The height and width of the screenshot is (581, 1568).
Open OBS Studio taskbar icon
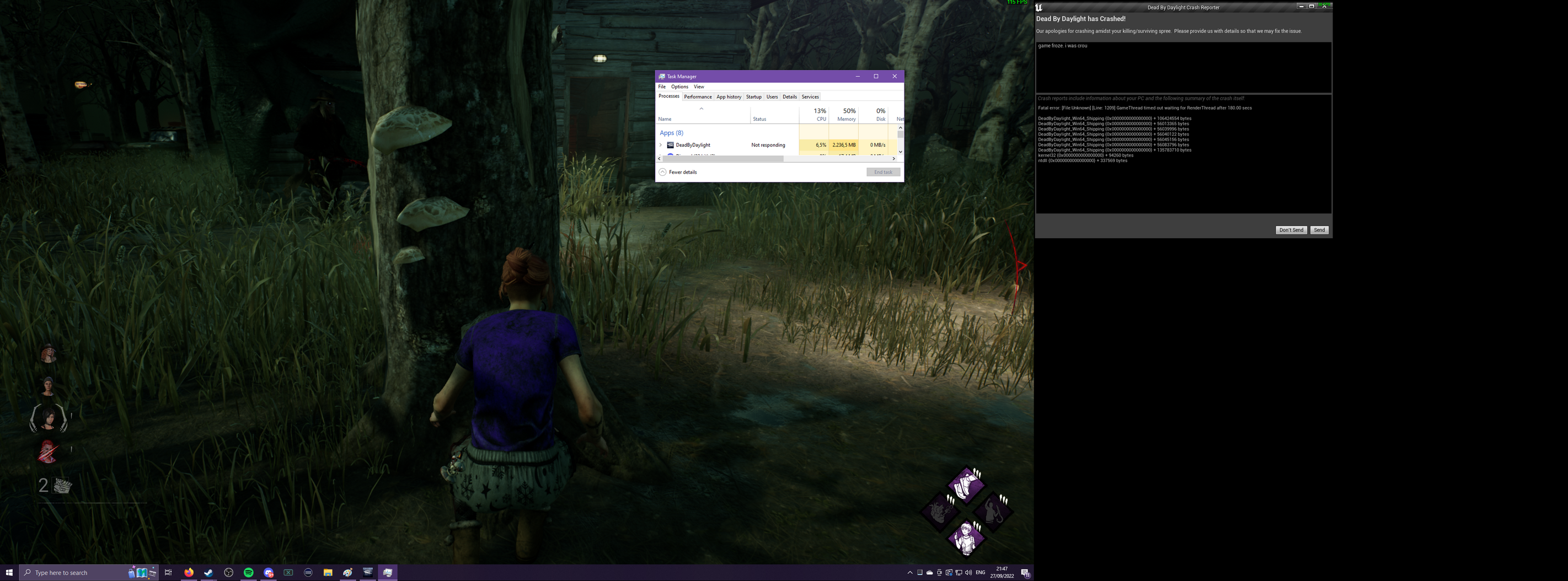pos(229,573)
